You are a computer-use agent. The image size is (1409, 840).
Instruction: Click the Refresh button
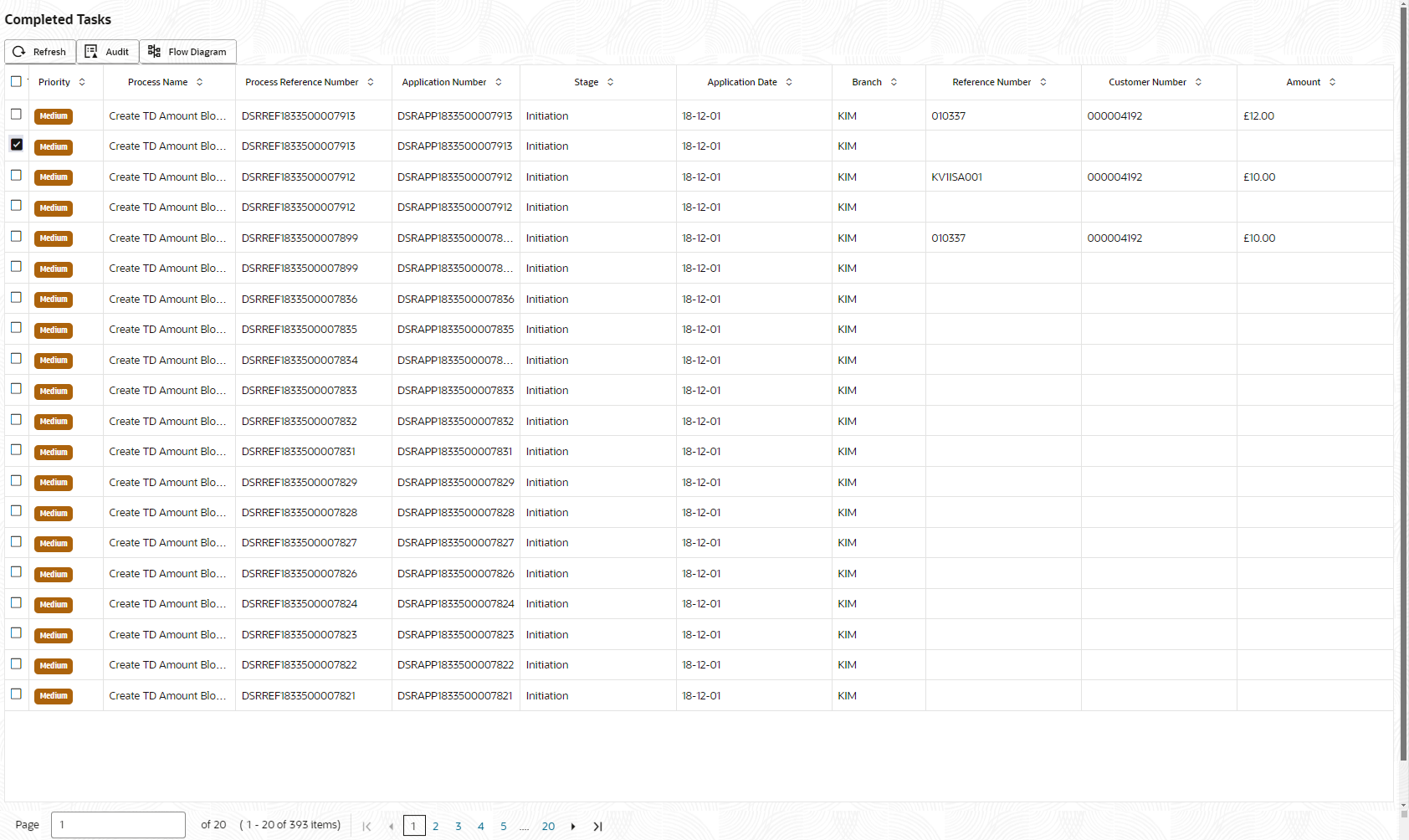coord(40,52)
